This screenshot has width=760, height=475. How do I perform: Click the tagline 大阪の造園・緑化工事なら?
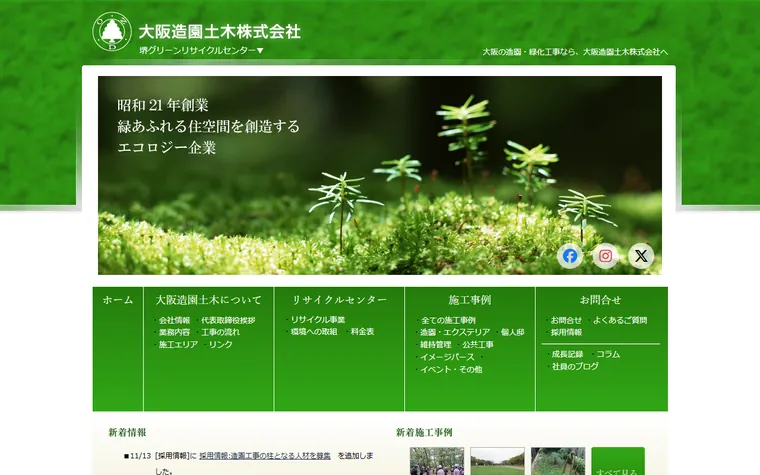click(x=575, y=52)
